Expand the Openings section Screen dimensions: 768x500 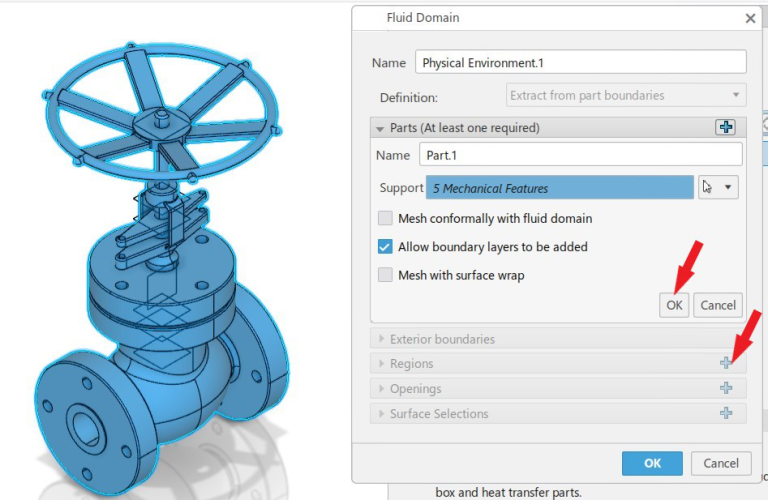point(381,388)
